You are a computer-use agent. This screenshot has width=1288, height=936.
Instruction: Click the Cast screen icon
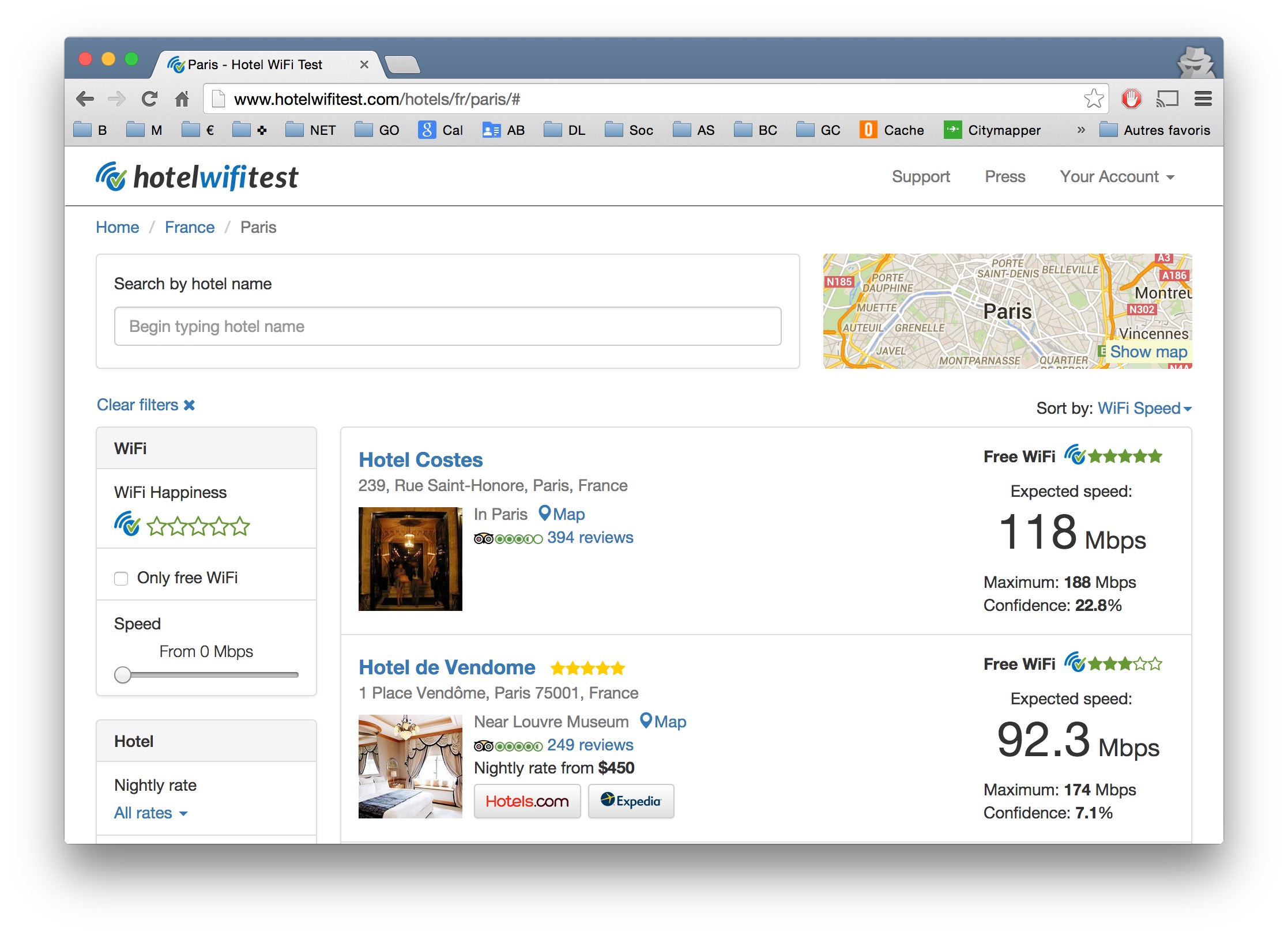[x=1167, y=99]
